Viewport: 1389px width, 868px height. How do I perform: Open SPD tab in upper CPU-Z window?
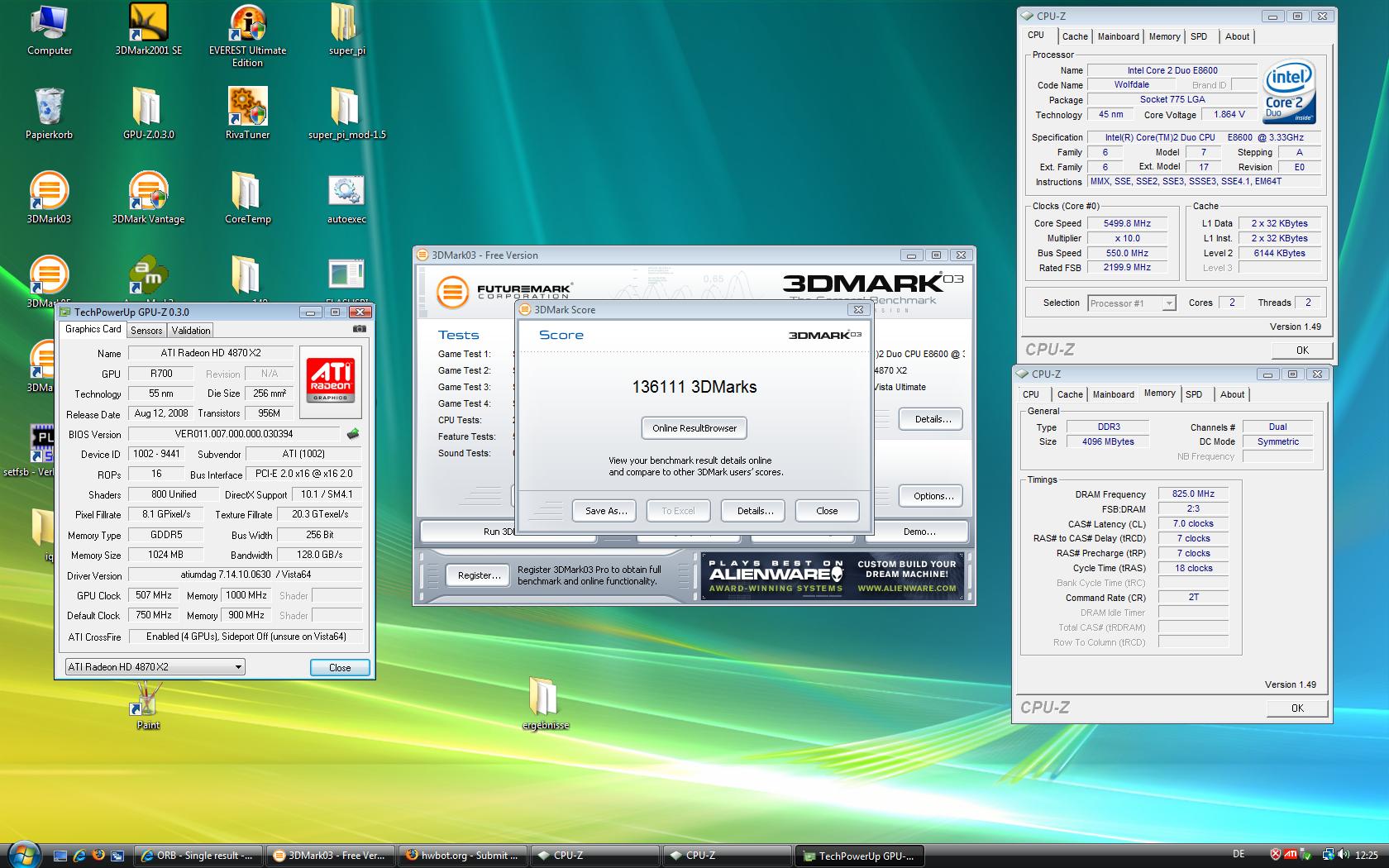click(1199, 36)
